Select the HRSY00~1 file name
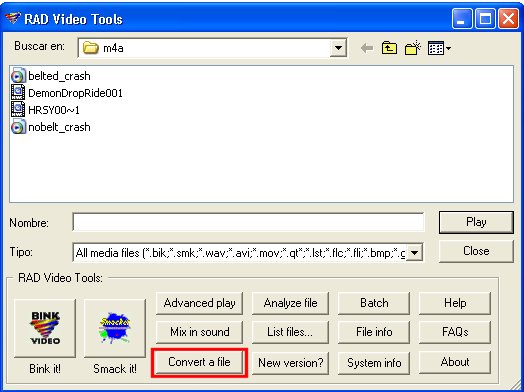524x392 pixels. tap(54, 110)
